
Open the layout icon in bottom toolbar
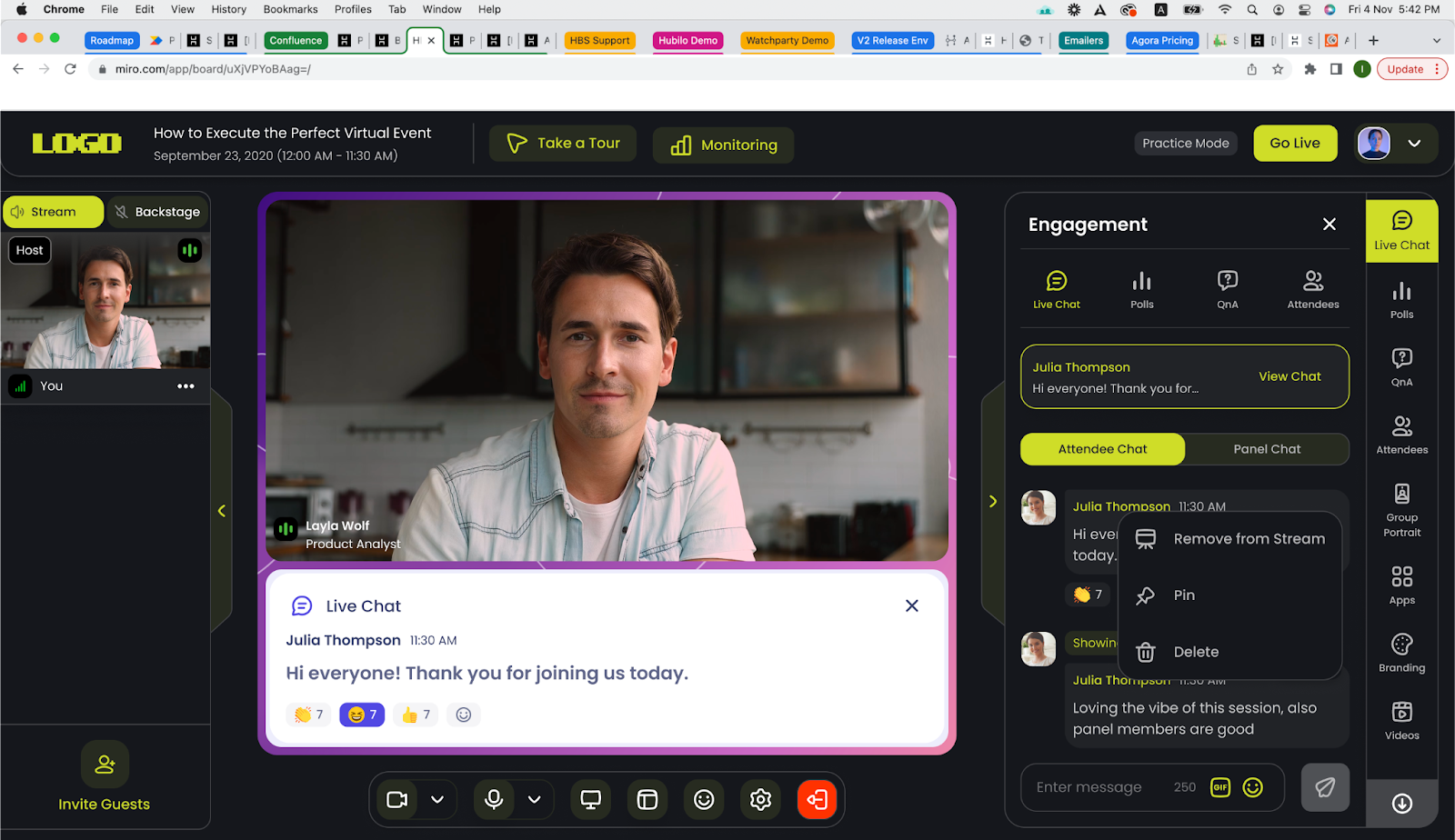[647, 799]
